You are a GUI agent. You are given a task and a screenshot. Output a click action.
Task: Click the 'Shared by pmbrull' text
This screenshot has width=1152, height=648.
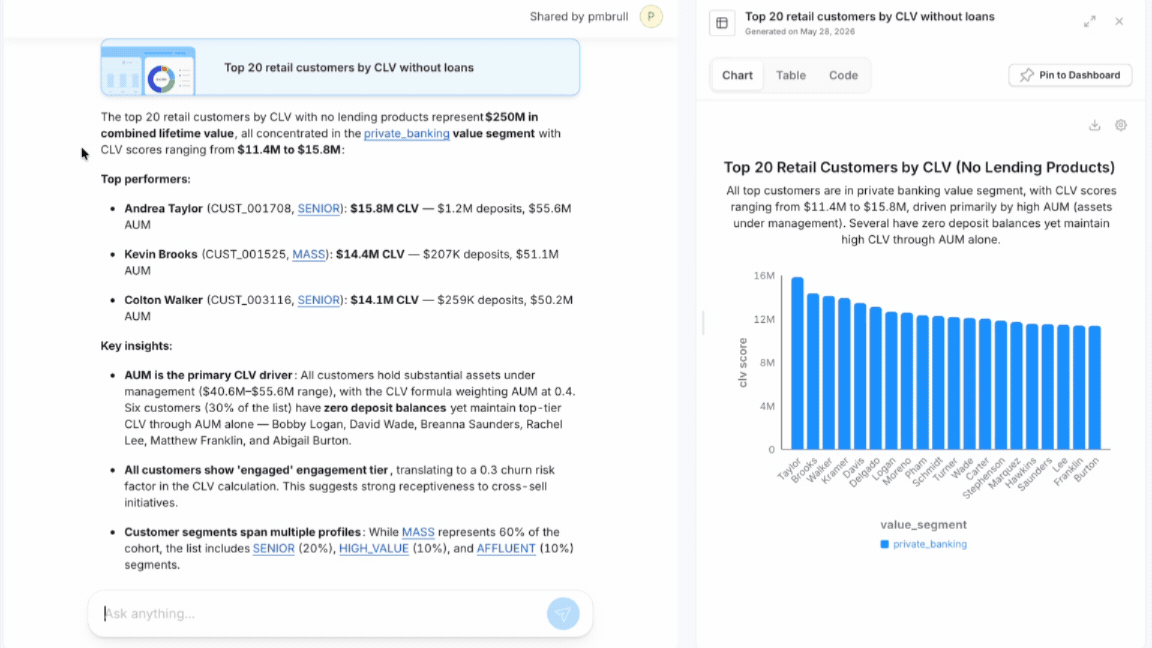tap(579, 16)
